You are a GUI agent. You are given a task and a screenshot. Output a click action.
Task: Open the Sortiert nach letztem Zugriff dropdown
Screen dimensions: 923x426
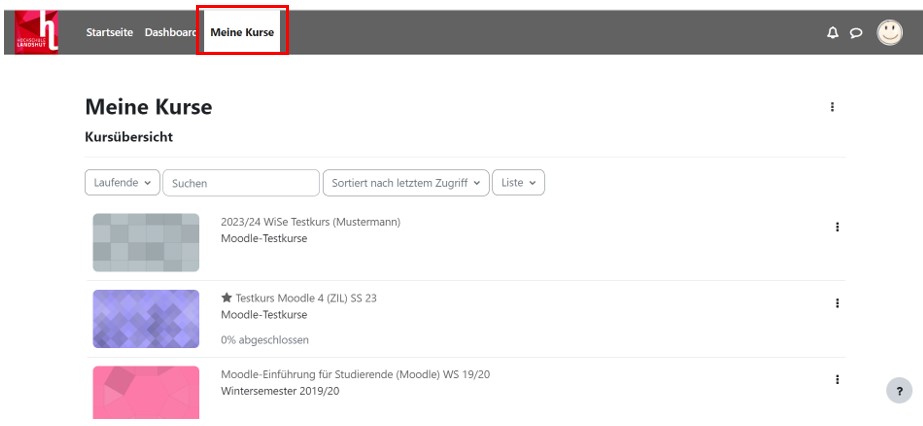405,183
